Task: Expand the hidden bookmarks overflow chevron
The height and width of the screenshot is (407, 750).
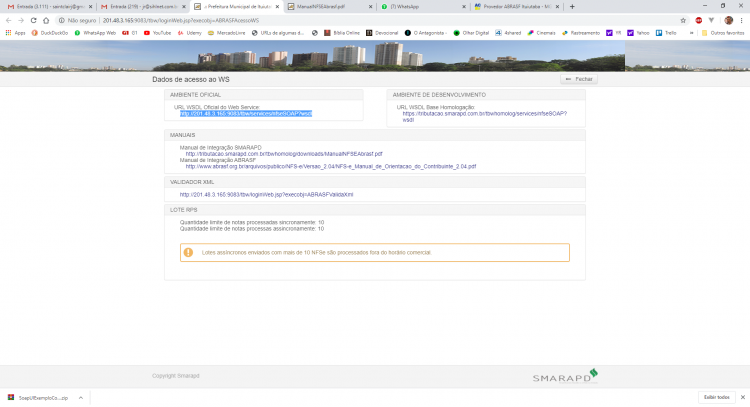Action: coord(691,33)
